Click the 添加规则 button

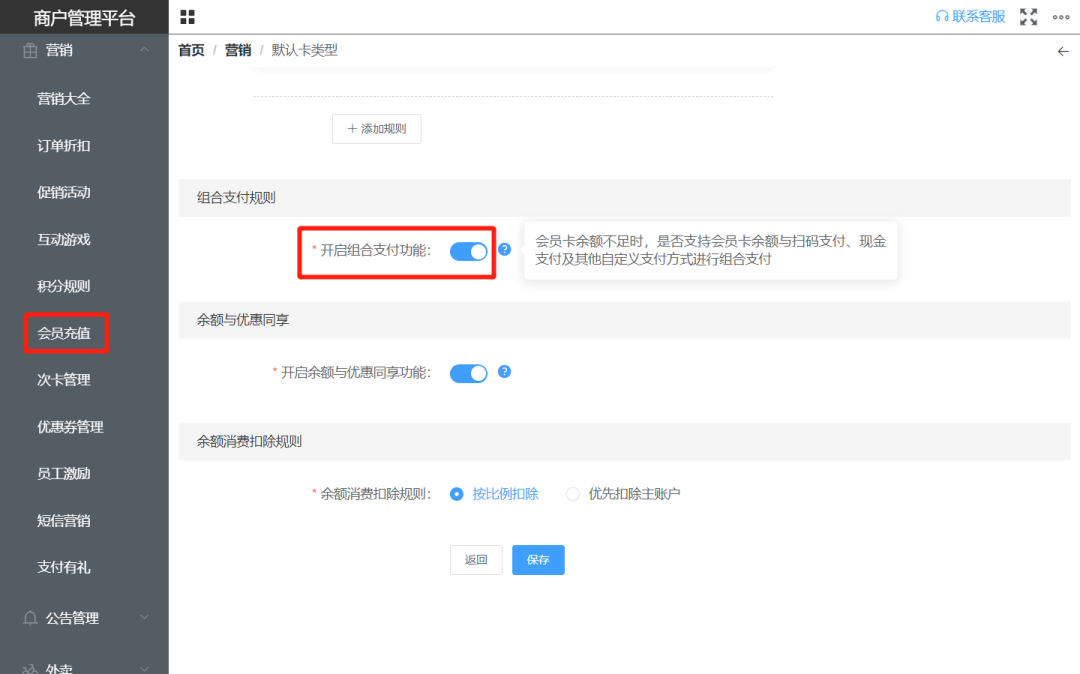[x=377, y=129]
